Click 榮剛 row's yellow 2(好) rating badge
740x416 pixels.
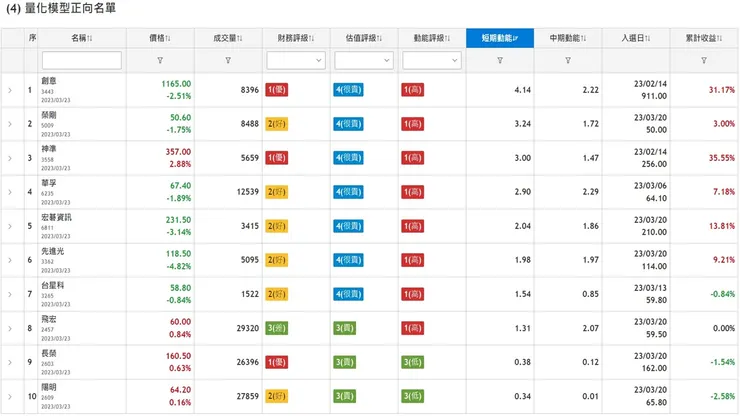pyautogui.click(x=277, y=124)
